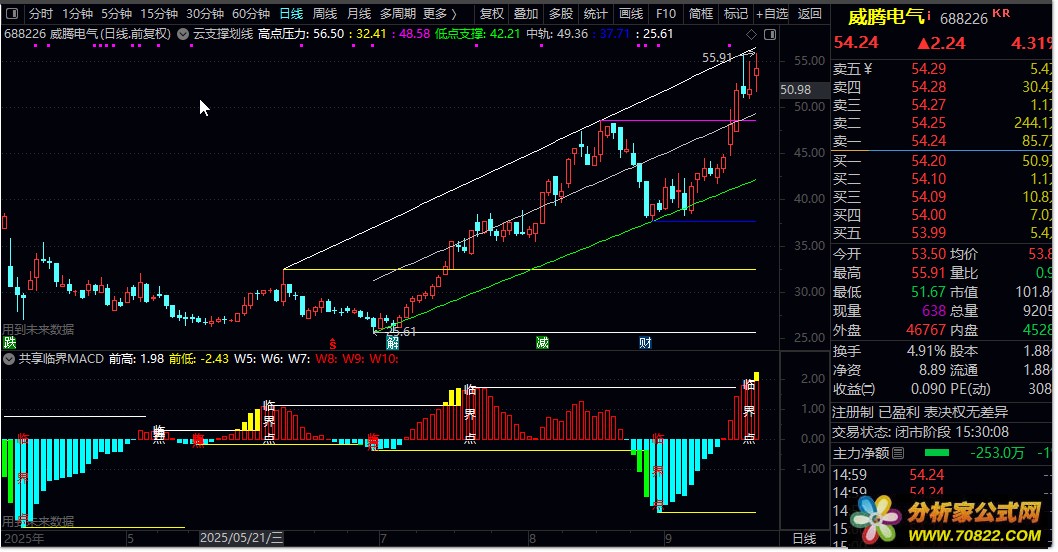Click green 主力净额 bar indicator
The height and width of the screenshot is (552, 1058).
point(937,453)
